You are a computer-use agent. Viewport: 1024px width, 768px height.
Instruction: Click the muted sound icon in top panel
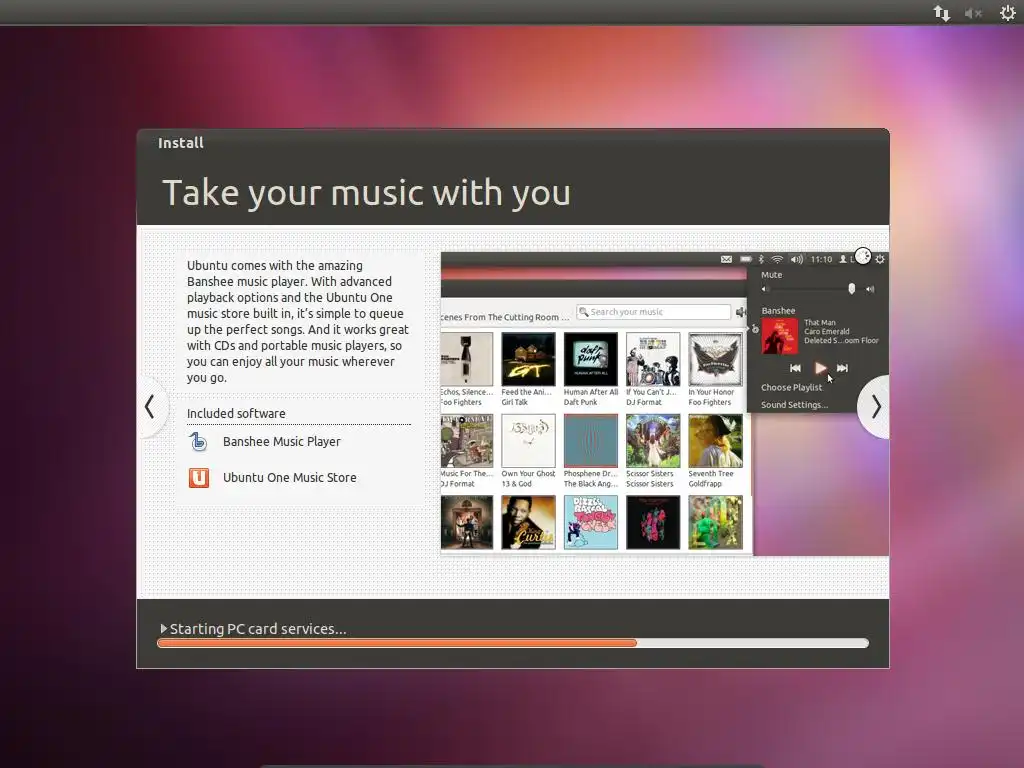tap(973, 13)
